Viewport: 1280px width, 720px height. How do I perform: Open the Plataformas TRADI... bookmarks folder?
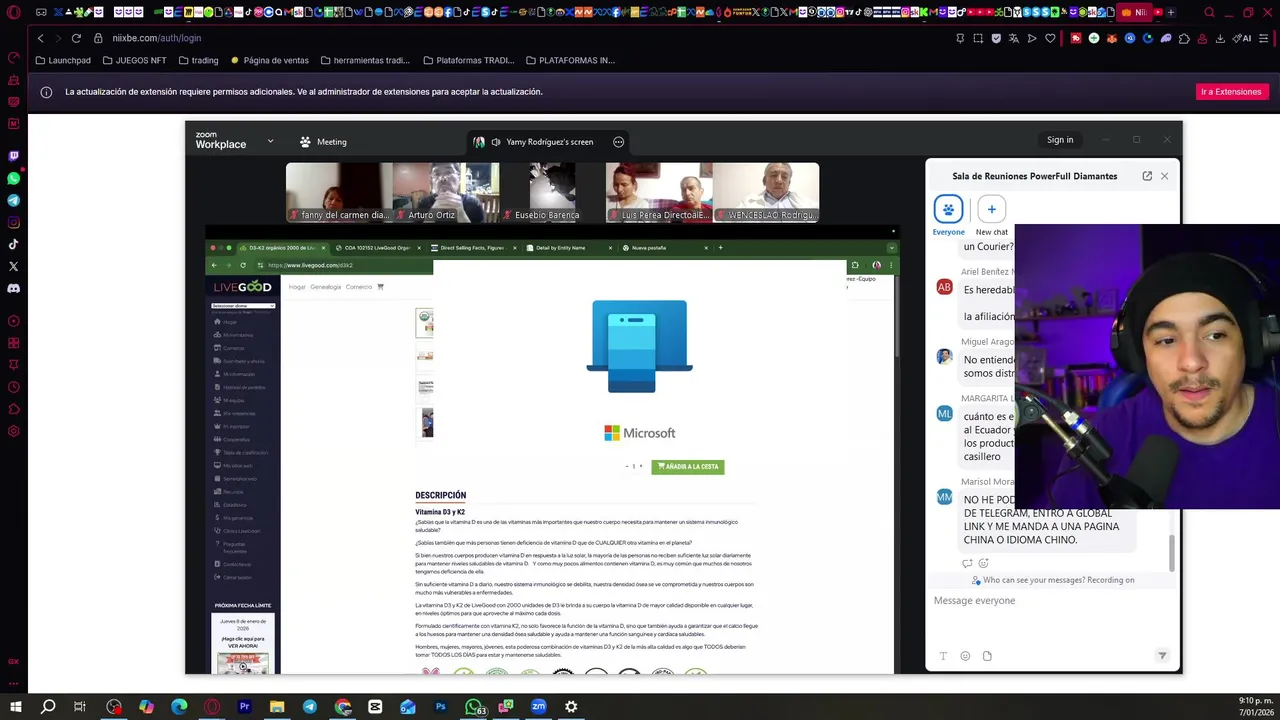468,60
